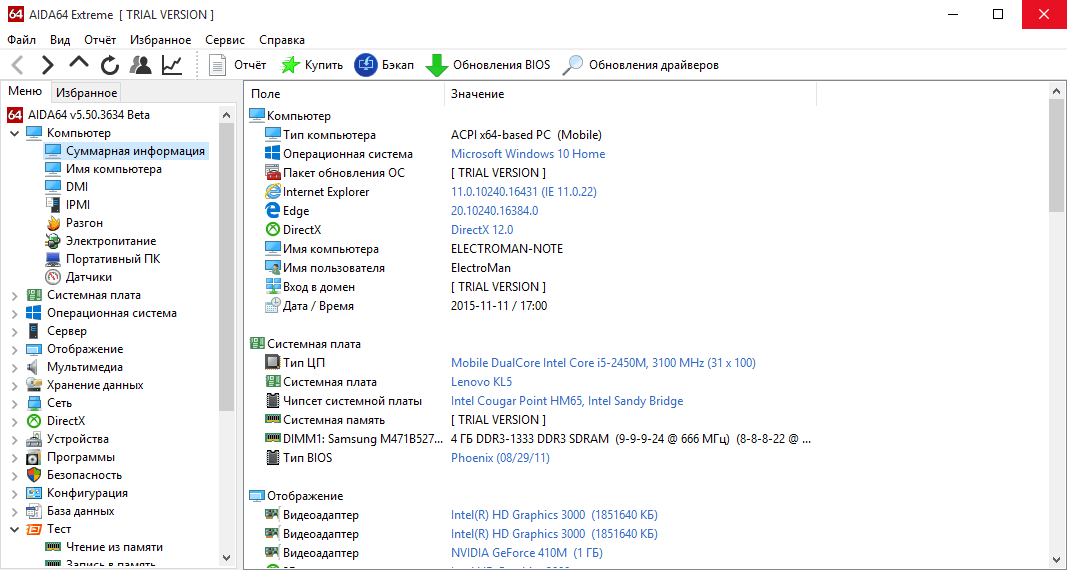Image resolution: width=1067 pixels, height=570 pixels.
Task: Switch to the Избранное sidebar tab
Action: (x=86, y=93)
